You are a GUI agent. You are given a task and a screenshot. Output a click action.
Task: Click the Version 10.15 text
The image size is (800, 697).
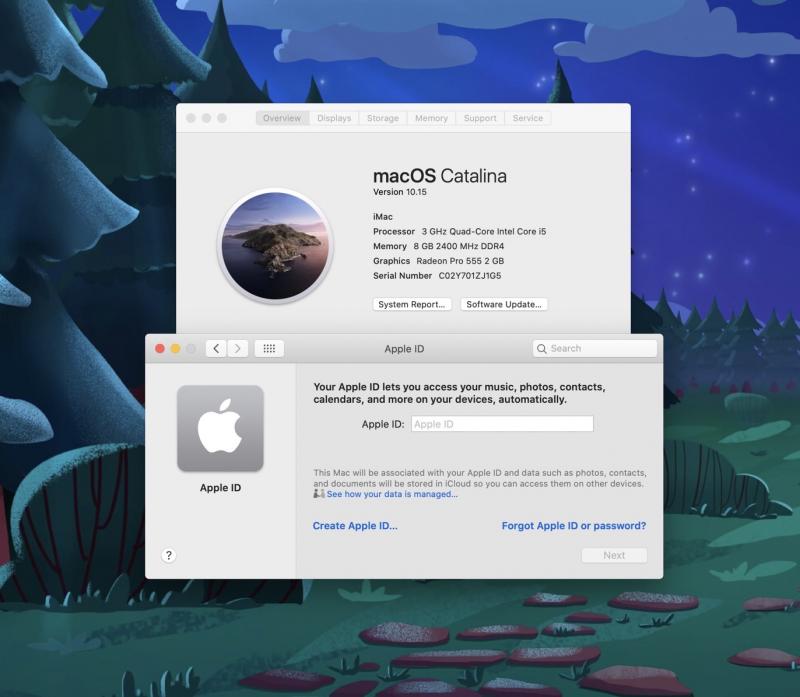399,192
